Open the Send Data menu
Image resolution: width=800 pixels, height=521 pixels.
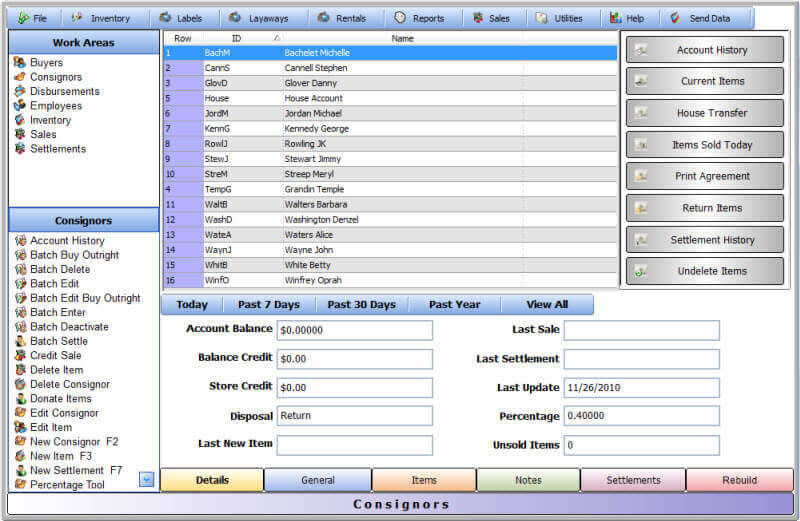click(700, 18)
